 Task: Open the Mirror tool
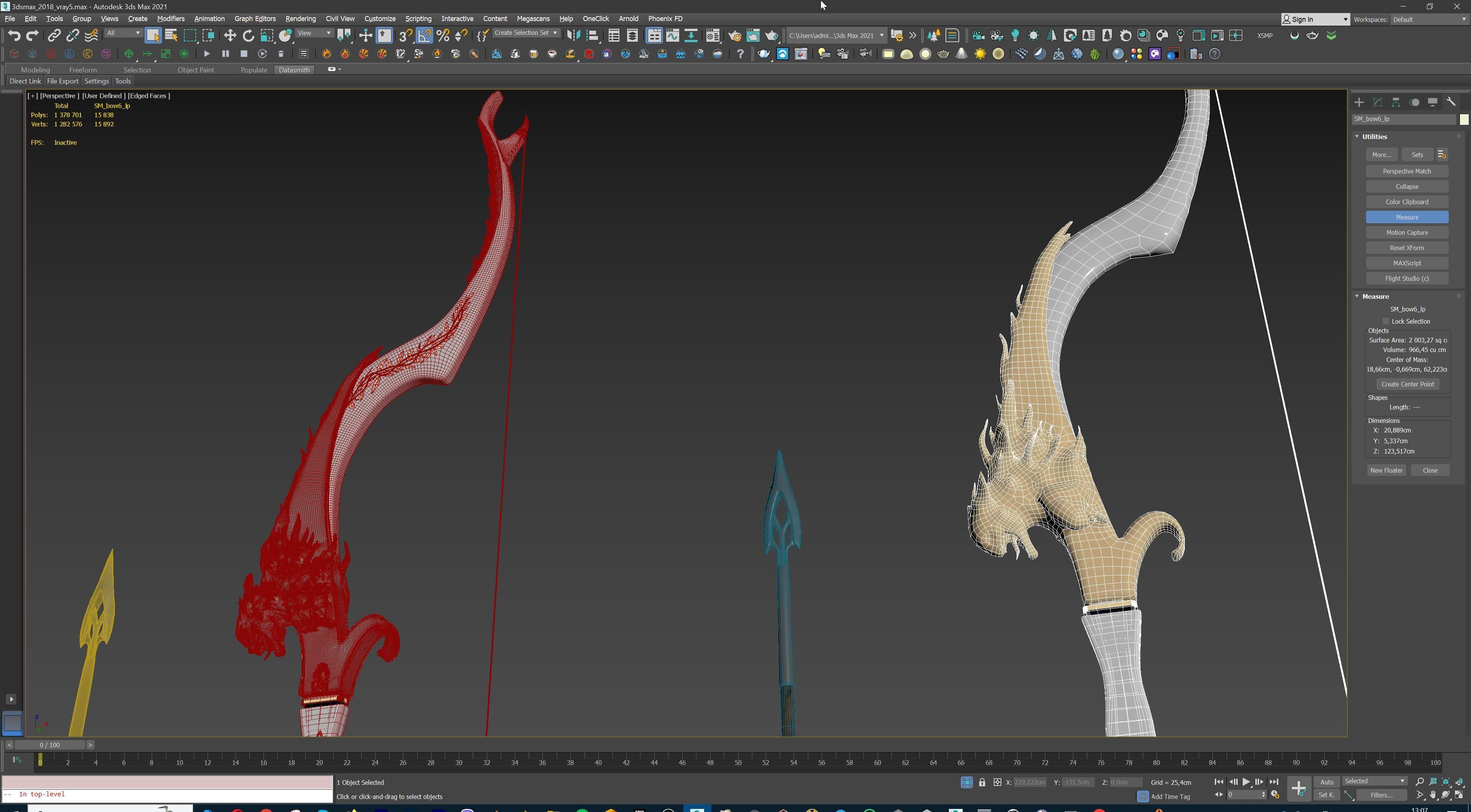pyautogui.click(x=573, y=35)
